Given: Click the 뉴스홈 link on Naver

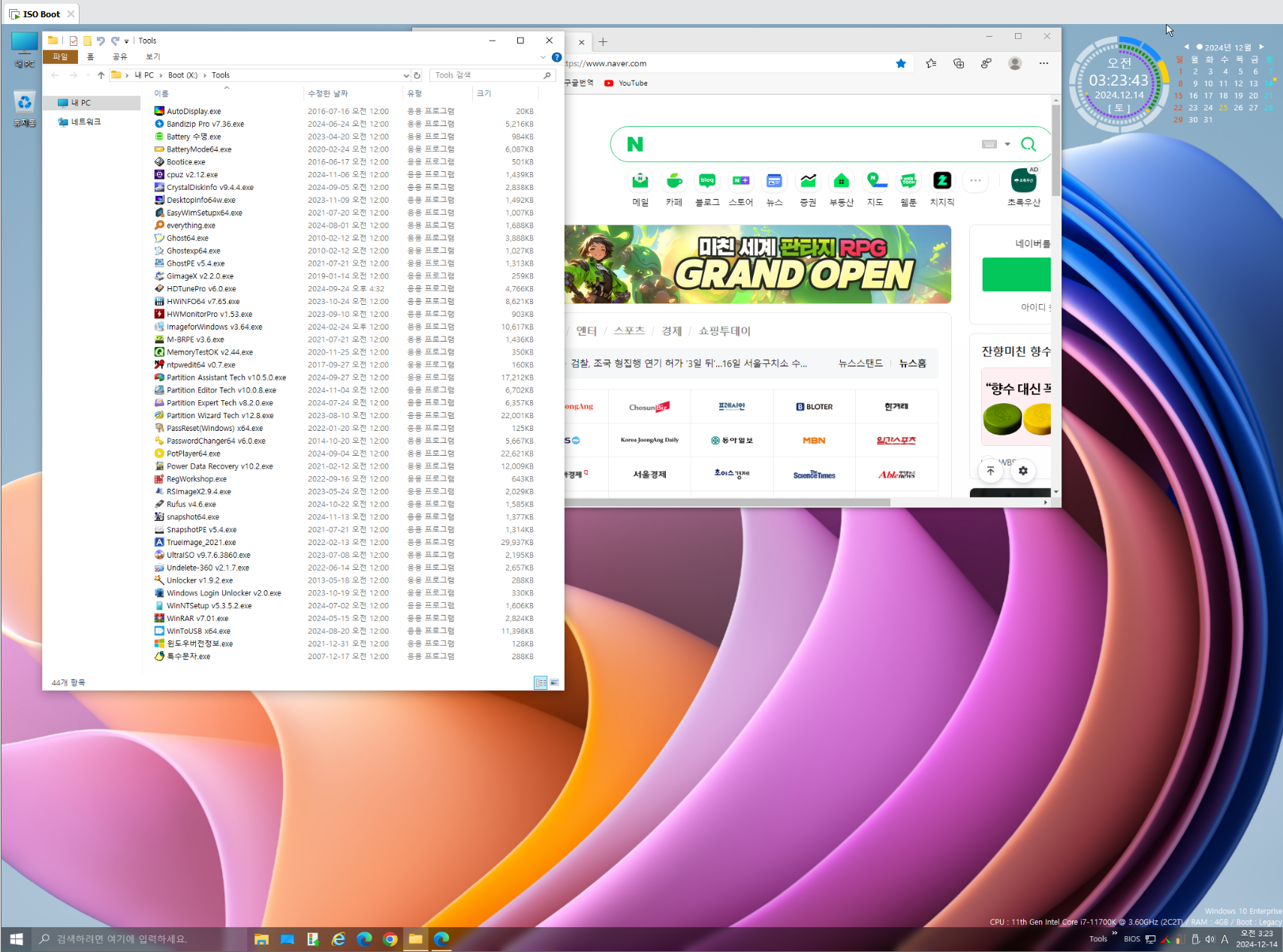Looking at the screenshot, I should click(x=913, y=363).
